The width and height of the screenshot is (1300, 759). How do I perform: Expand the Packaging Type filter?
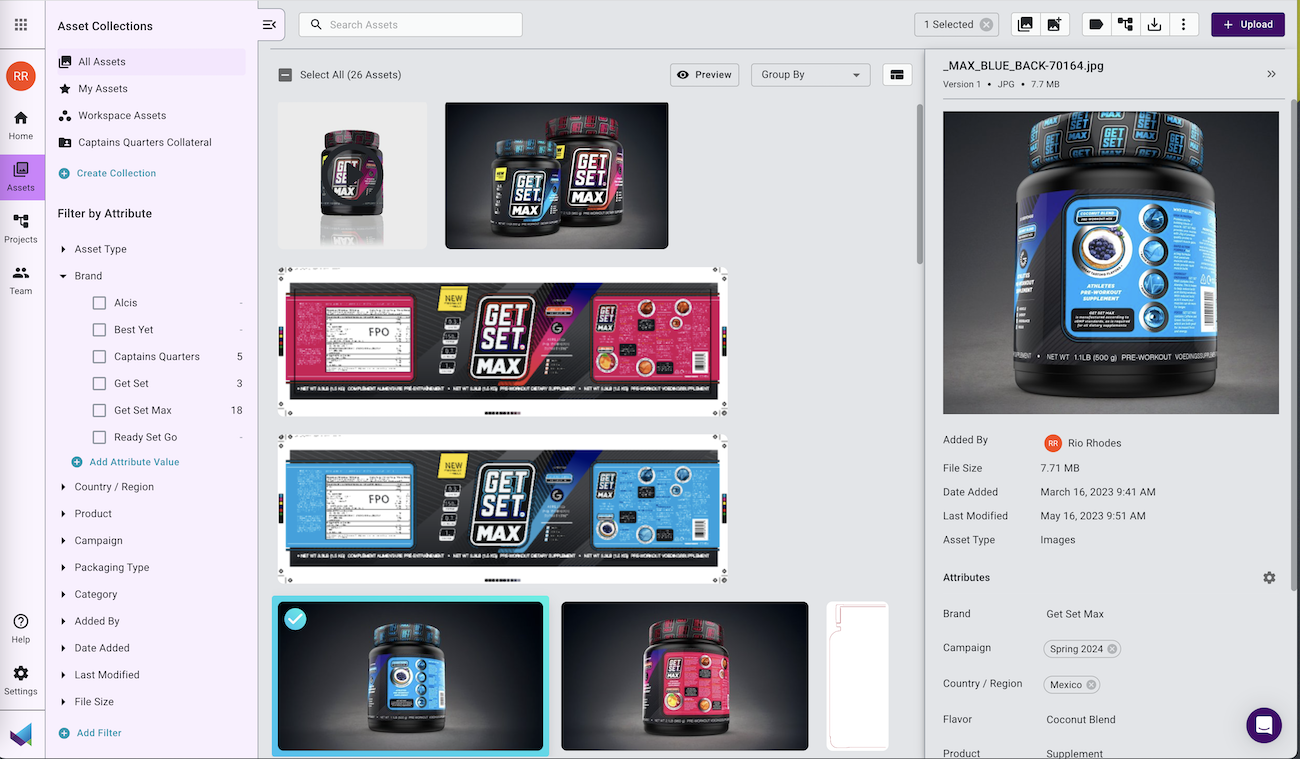(64, 568)
